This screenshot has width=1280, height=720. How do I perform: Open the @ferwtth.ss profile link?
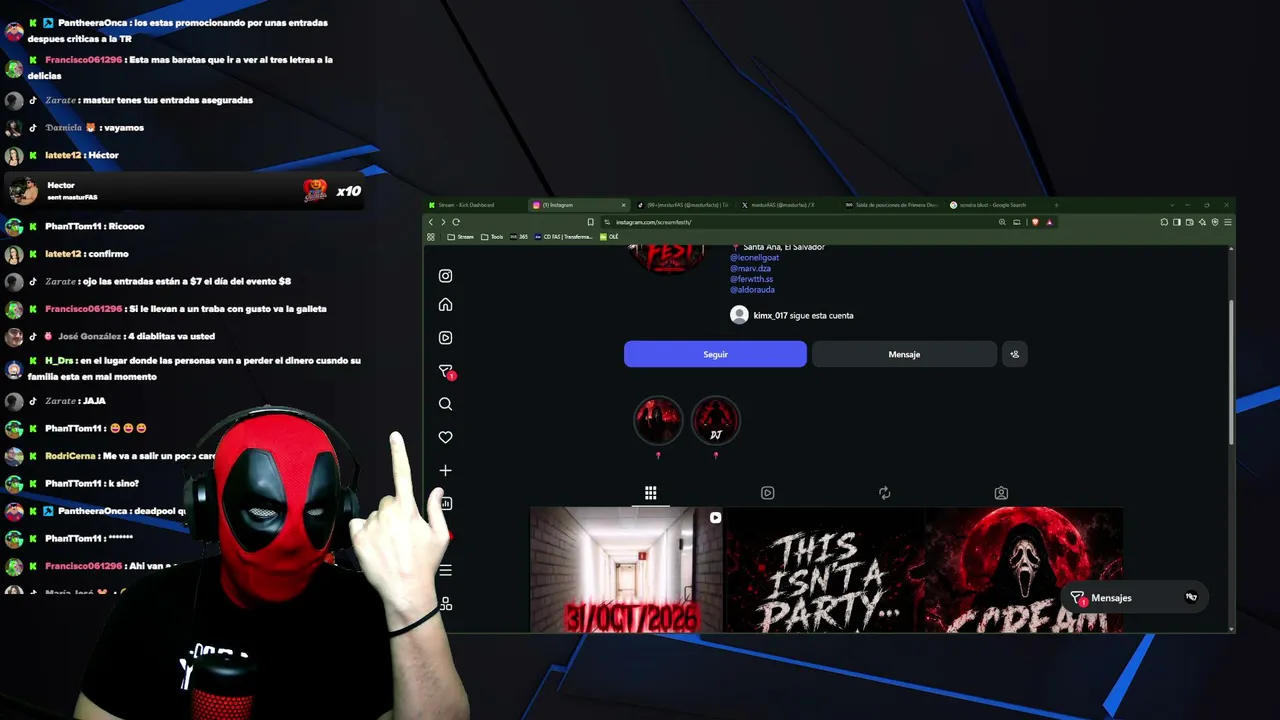pos(751,279)
